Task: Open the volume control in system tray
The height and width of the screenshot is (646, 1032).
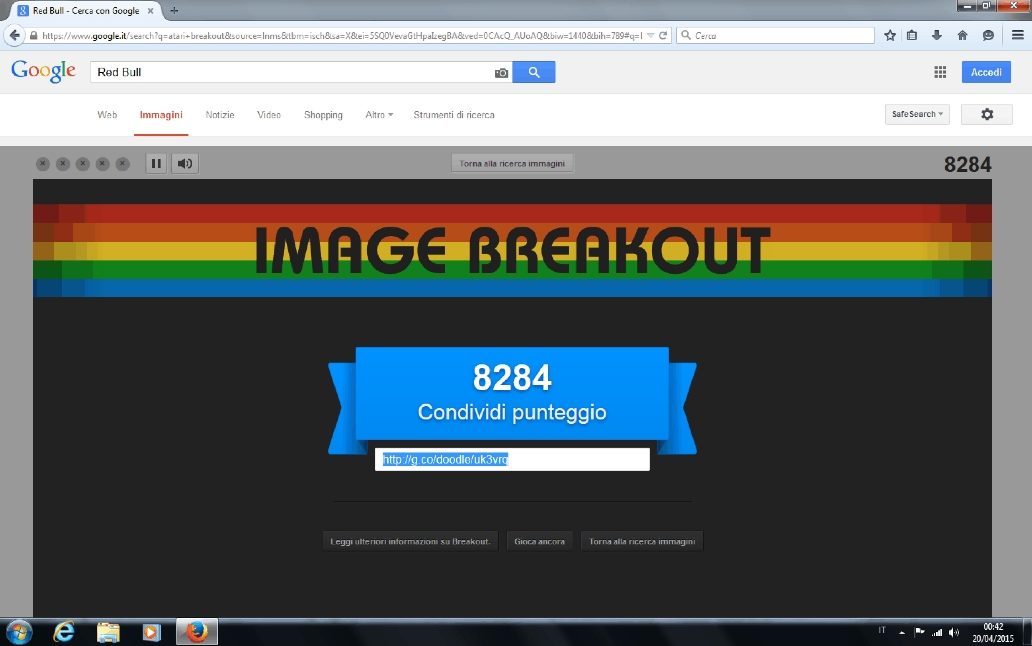Action: [954, 632]
